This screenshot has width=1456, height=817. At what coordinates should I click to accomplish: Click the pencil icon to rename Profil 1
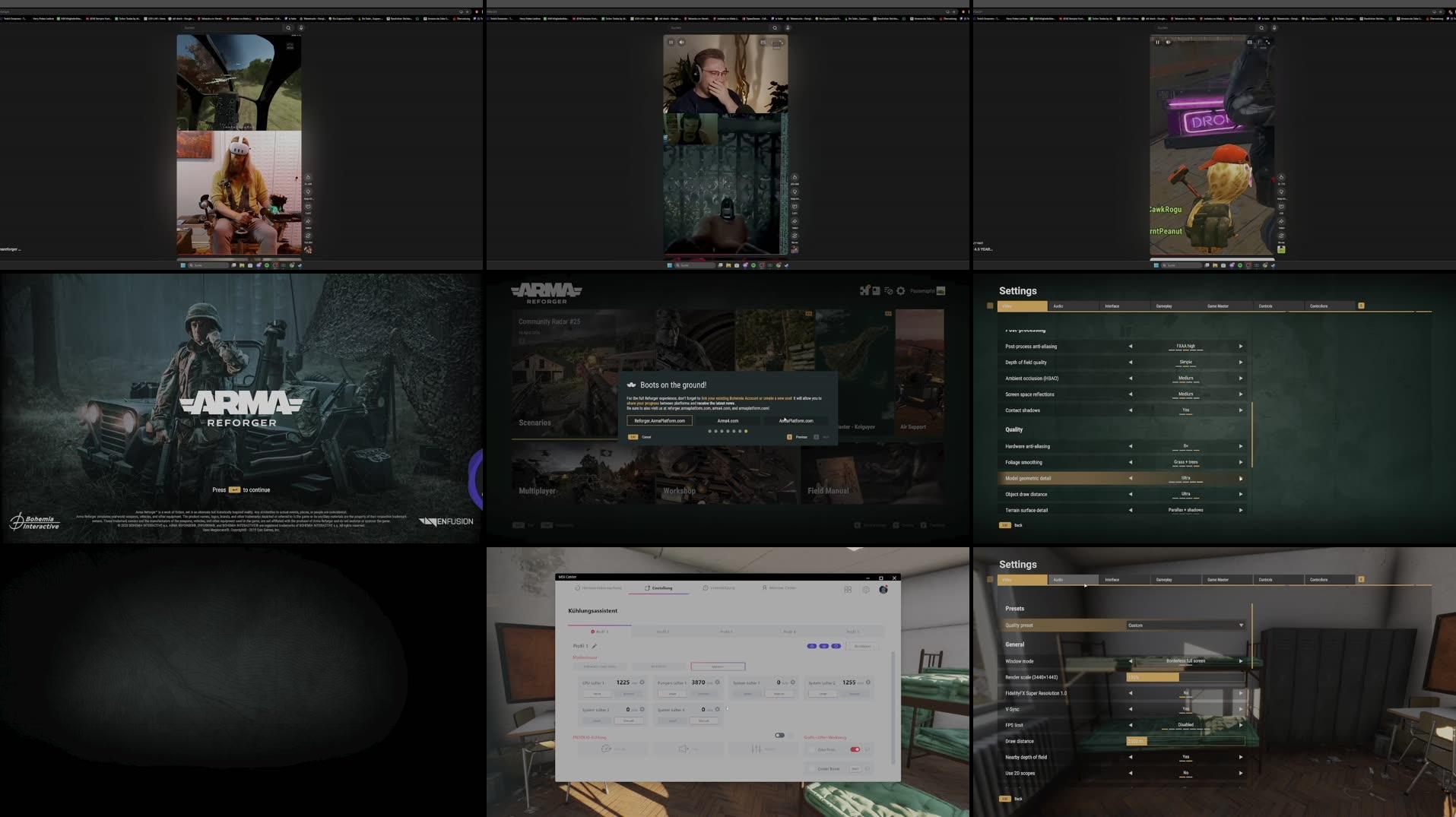tap(595, 646)
